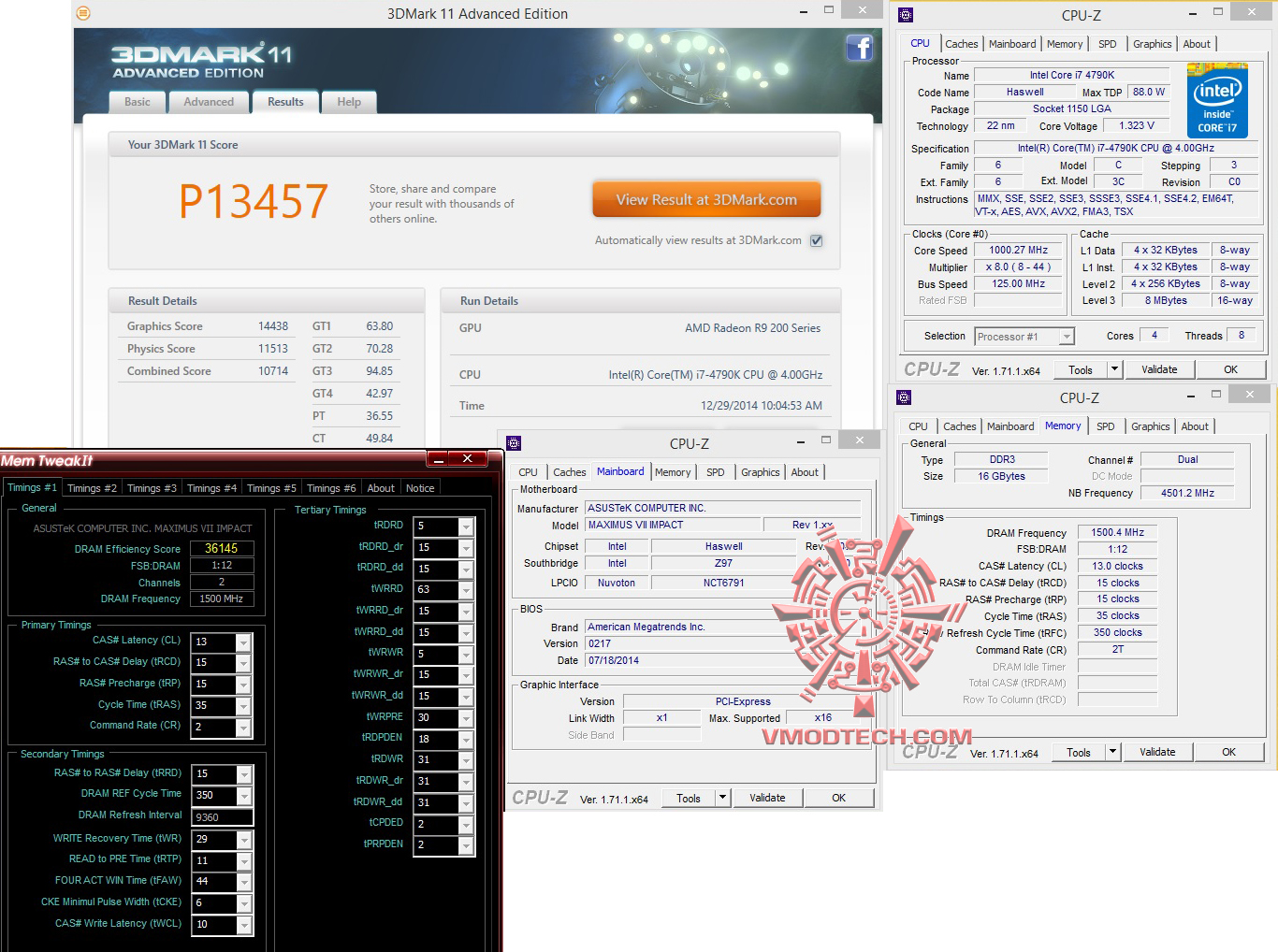
Task: Click OK button in CPU-Z Mainboard window
Action: pos(838,798)
